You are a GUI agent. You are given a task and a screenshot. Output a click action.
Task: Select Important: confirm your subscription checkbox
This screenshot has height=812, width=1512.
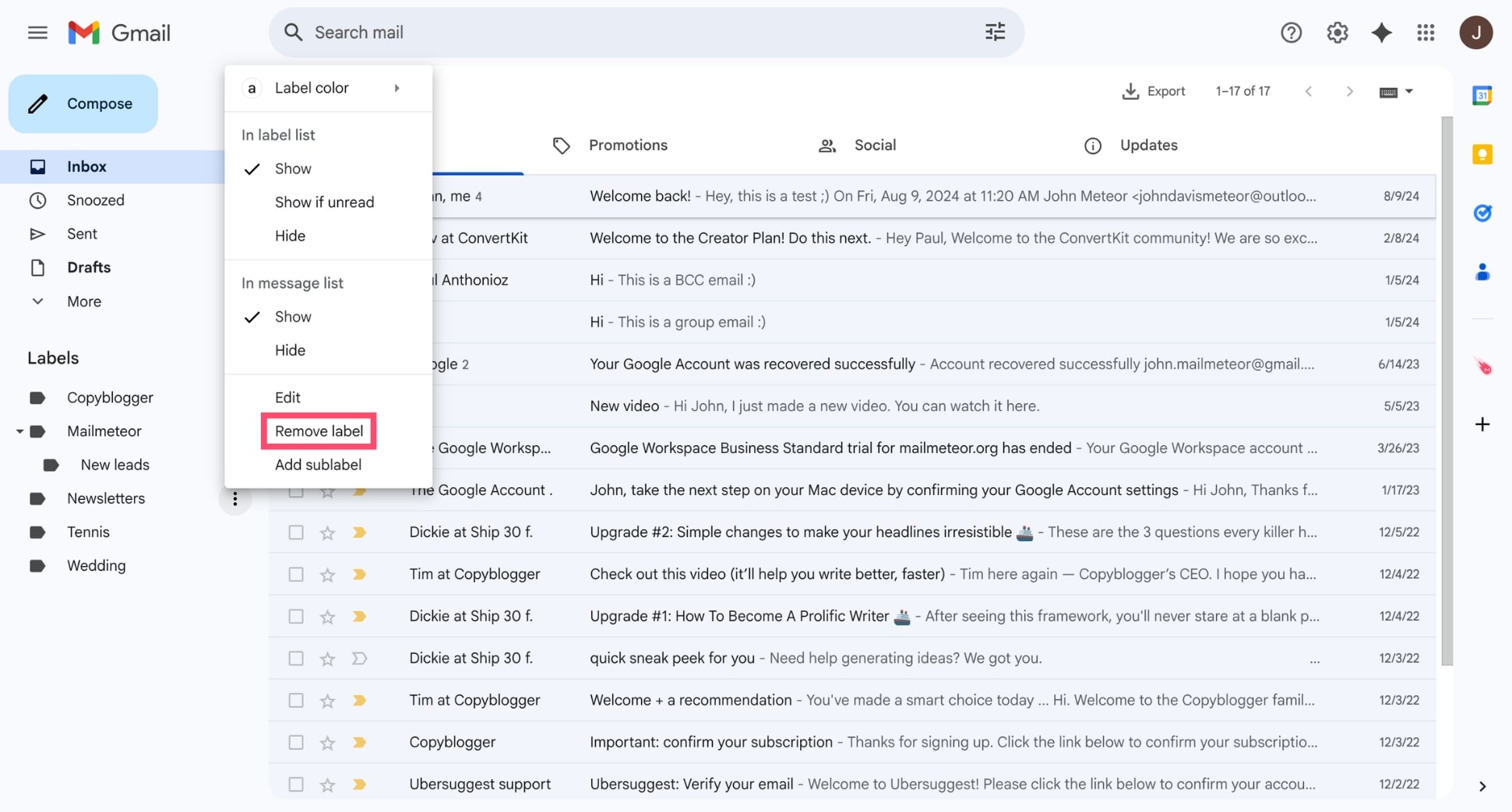click(x=295, y=743)
